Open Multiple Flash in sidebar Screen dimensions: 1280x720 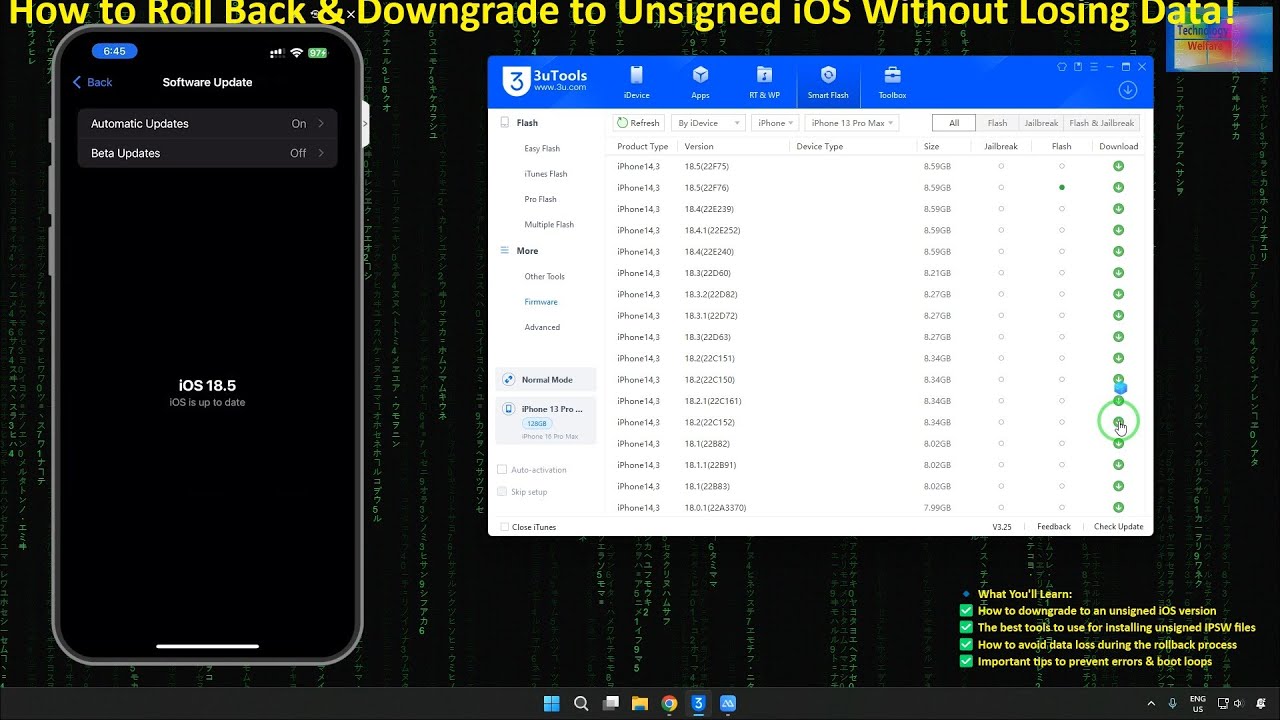click(549, 225)
